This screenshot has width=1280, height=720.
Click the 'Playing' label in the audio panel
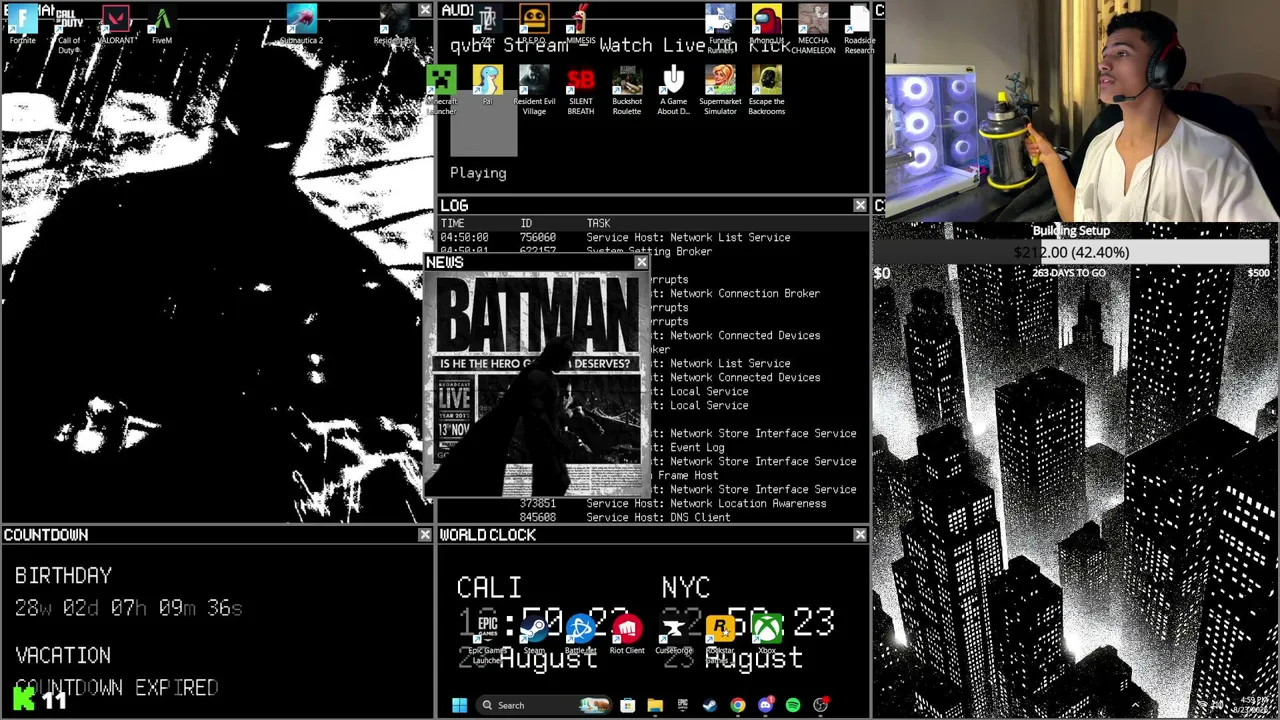click(x=478, y=173)
